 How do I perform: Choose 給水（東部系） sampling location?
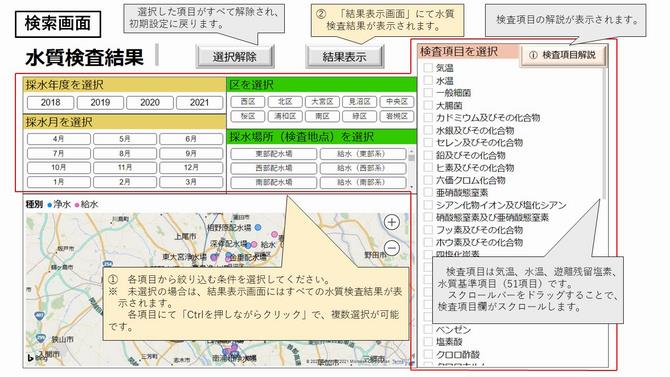tap(363, 154)
